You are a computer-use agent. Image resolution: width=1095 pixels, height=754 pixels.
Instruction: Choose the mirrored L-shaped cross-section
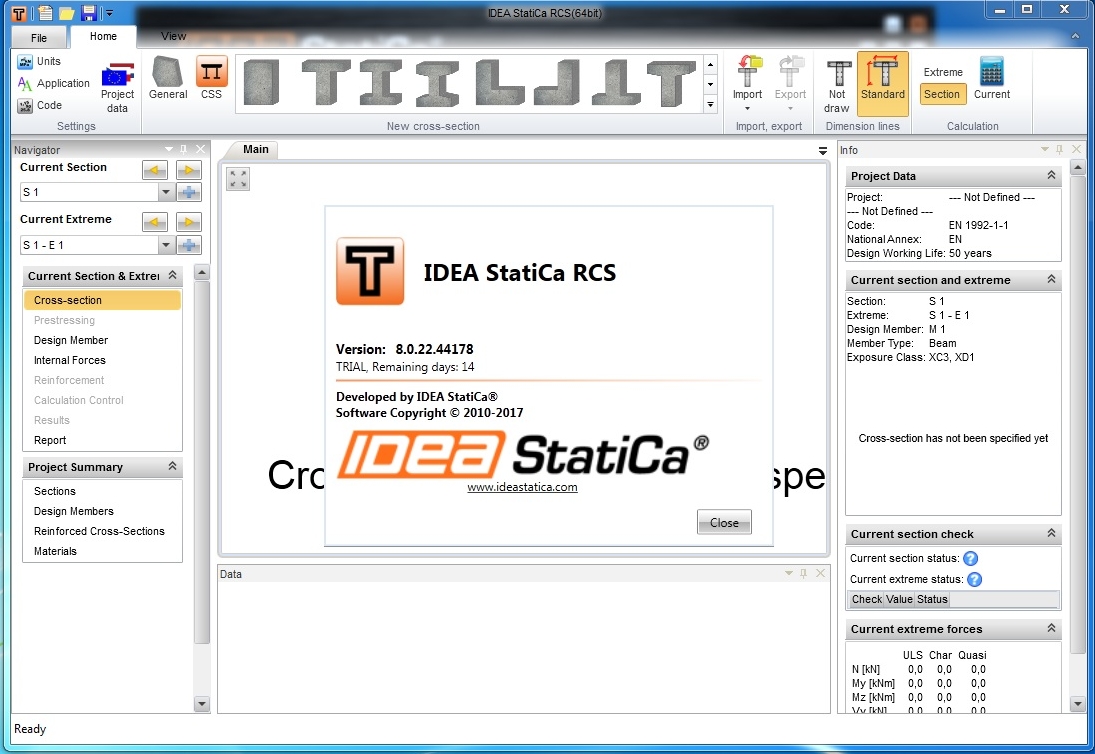pos(557,82)
